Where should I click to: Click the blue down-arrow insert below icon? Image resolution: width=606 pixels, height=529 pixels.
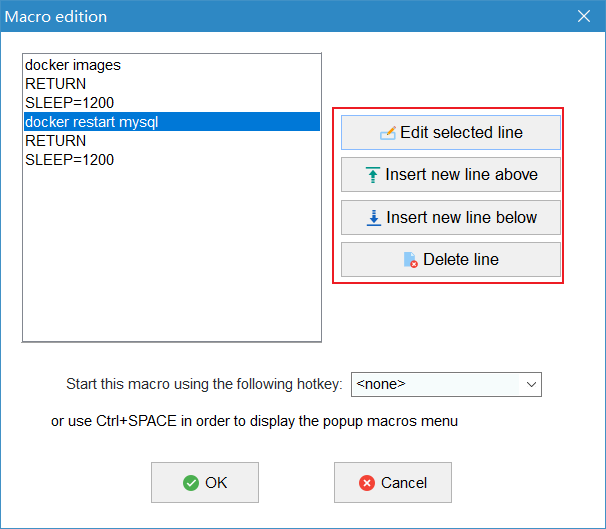(x=374, y=218)
